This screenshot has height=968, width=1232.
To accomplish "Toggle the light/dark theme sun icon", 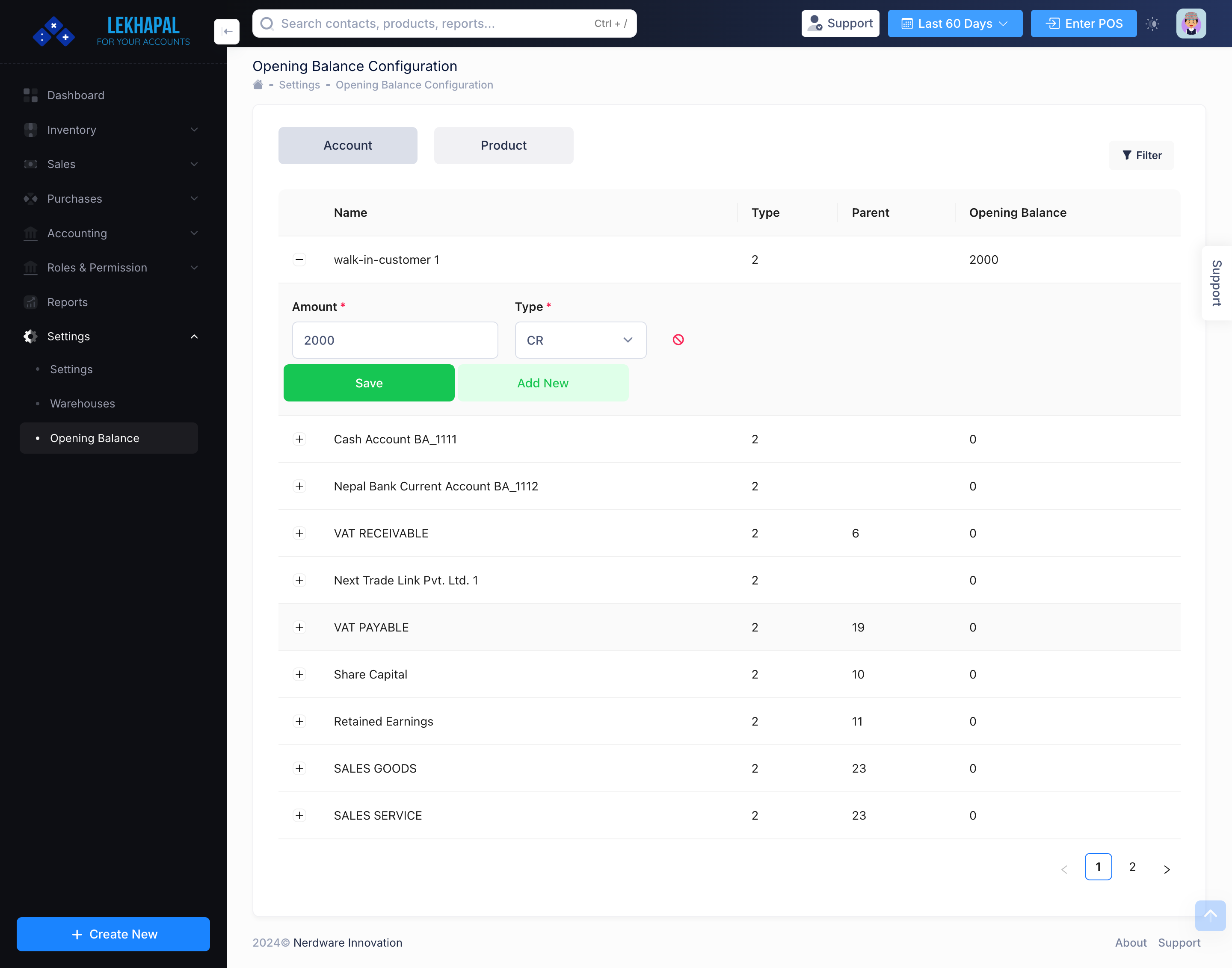I will click(x=1152, y=23).
